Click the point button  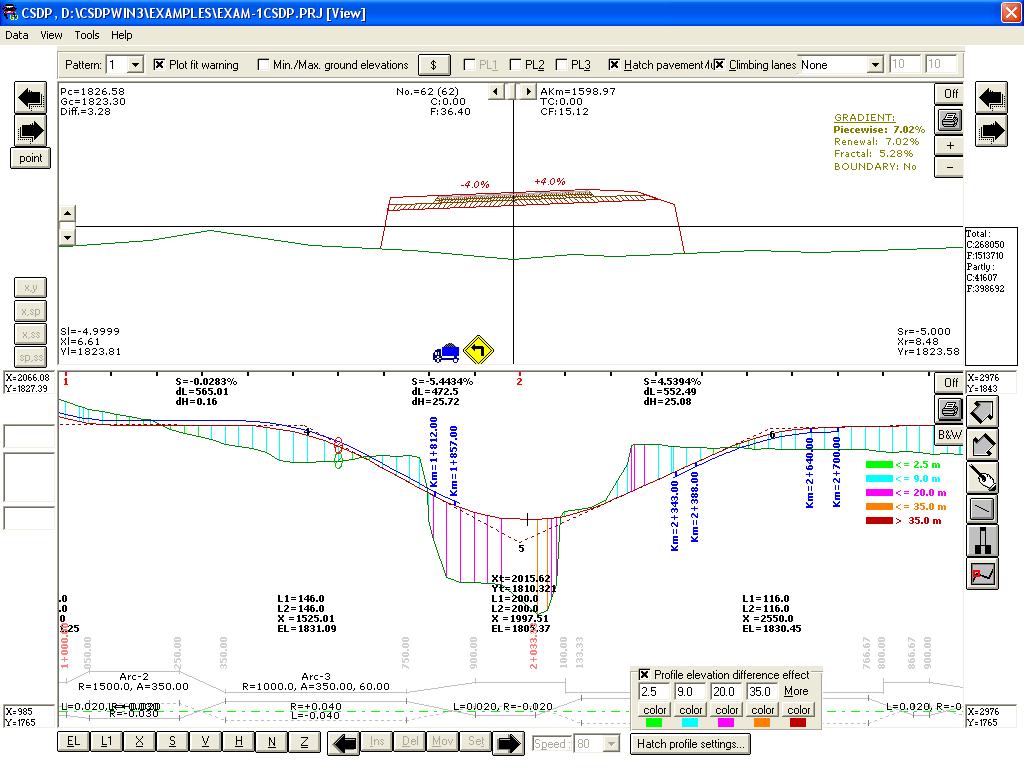(x=31, y=158)
